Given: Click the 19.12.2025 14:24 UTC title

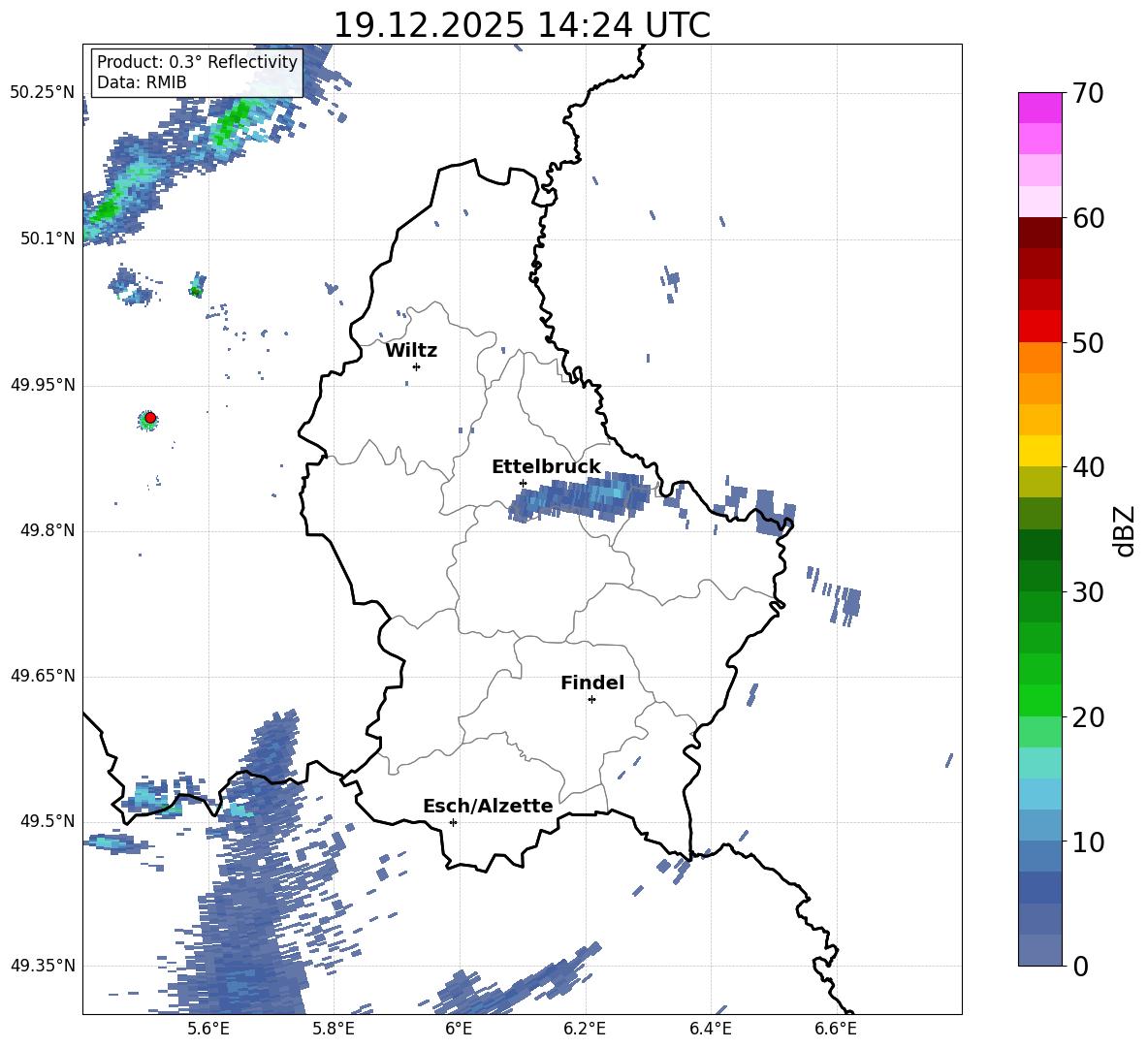Looking at the screenshot, I should pyautogui.click(x=522, y=25).
